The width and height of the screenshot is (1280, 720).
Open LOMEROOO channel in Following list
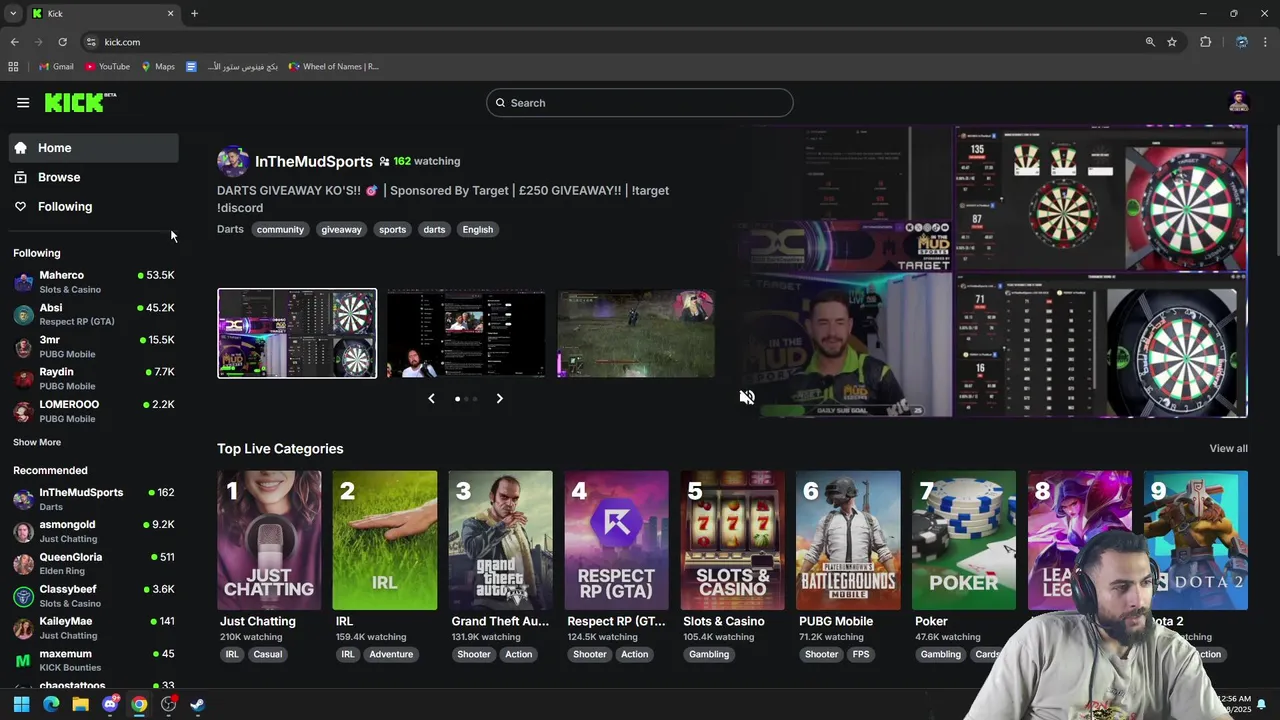[94, 411]
